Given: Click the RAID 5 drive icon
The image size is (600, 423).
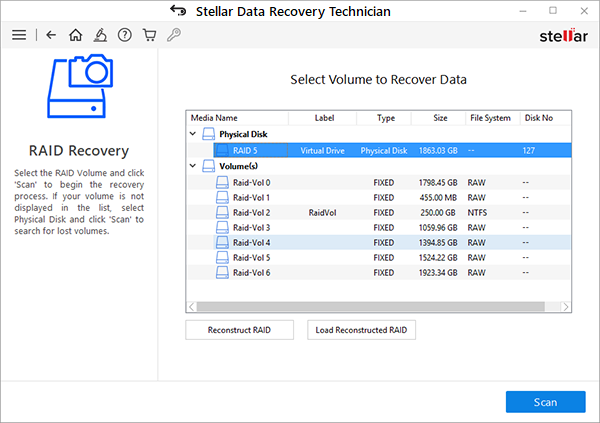Looking at the screenshot, I should click(x=222, y=150).
